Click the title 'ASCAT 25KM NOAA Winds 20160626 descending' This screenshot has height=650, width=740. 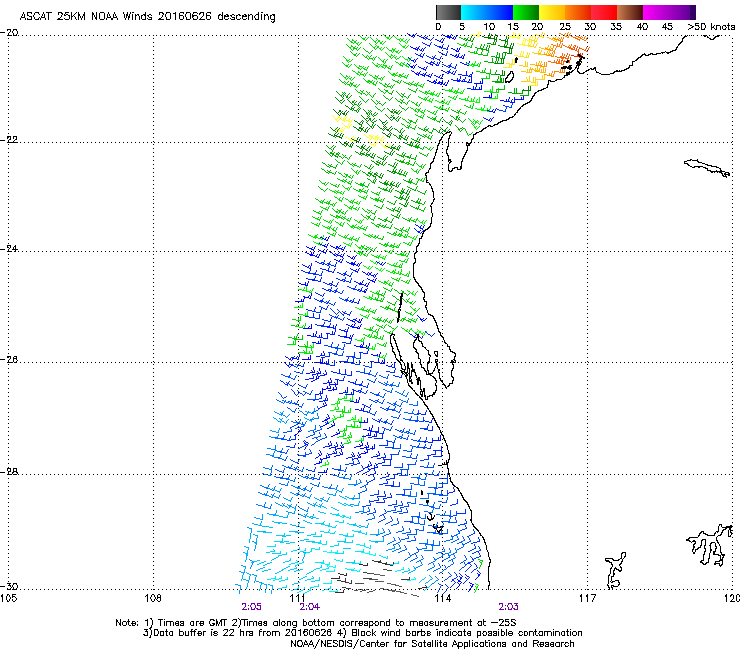147,17
